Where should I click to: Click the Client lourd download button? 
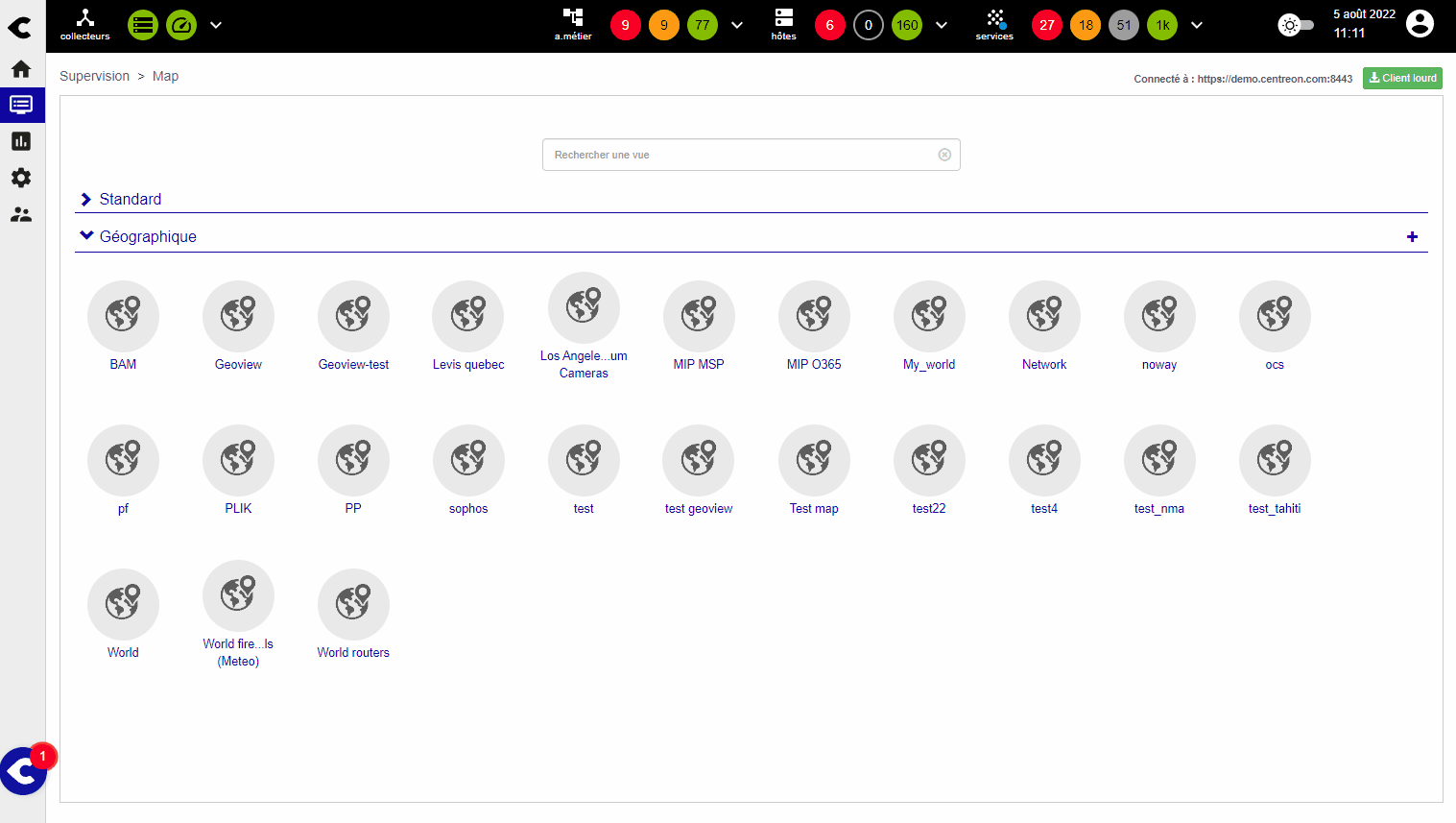pos(1402,78)
